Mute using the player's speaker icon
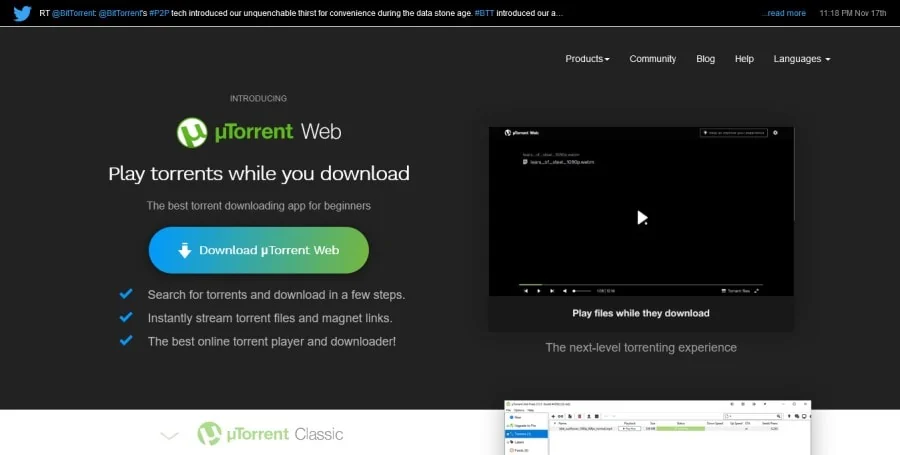This screenshot has height=455, width=900. (565, 291)
